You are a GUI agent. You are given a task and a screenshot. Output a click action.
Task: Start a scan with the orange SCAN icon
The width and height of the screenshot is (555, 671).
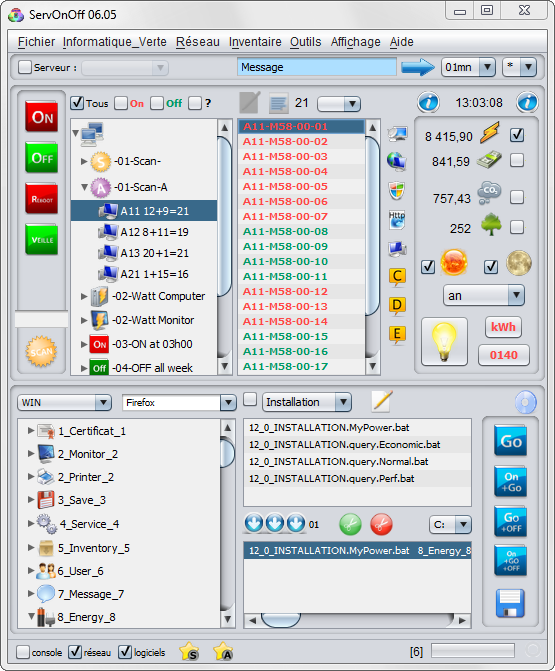(41, 352)
